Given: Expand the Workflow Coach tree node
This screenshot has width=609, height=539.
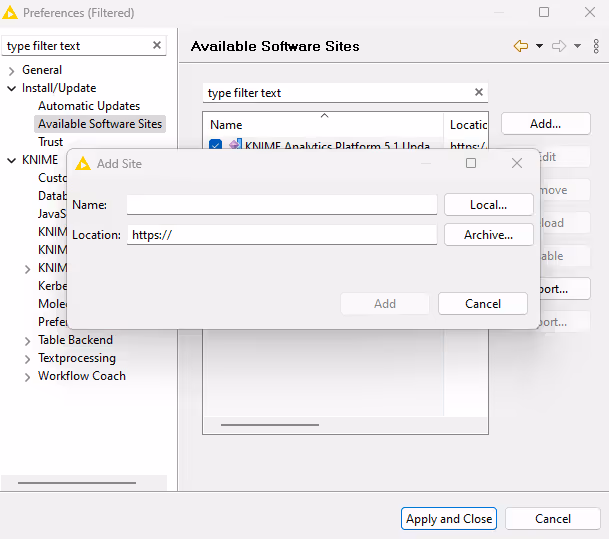Looking at the screenshot, I should (27, 377).
